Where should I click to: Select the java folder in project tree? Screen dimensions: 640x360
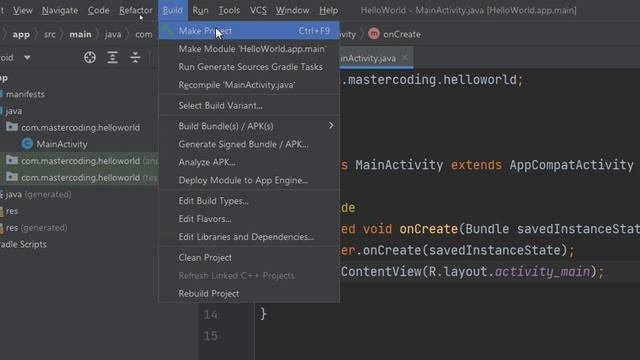click(14, 111)
